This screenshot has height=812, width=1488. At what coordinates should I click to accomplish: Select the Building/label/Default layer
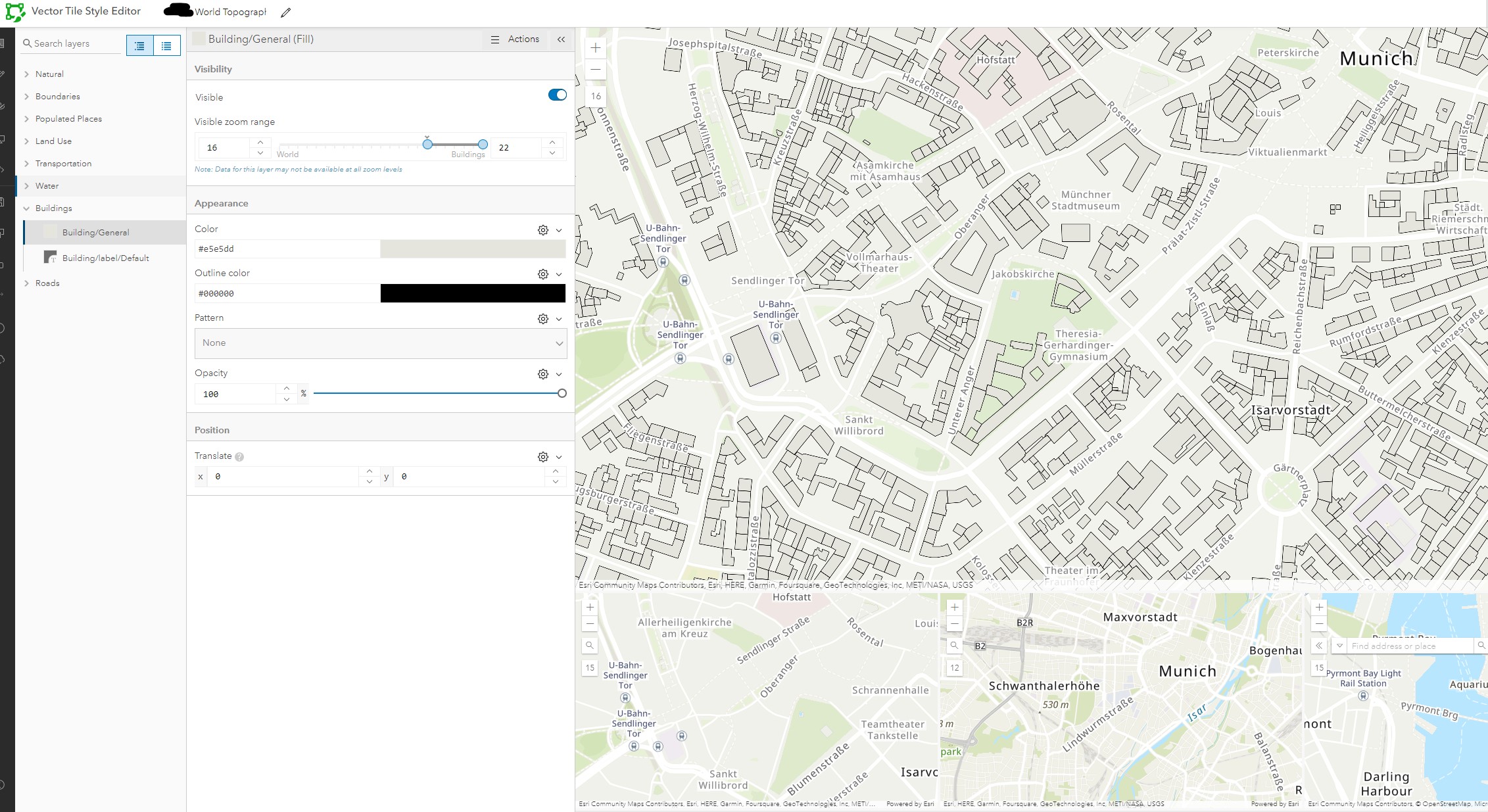(105, 258)
